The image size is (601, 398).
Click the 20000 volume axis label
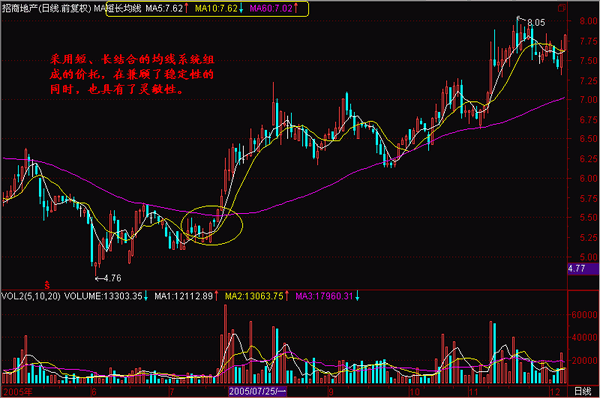585,361
